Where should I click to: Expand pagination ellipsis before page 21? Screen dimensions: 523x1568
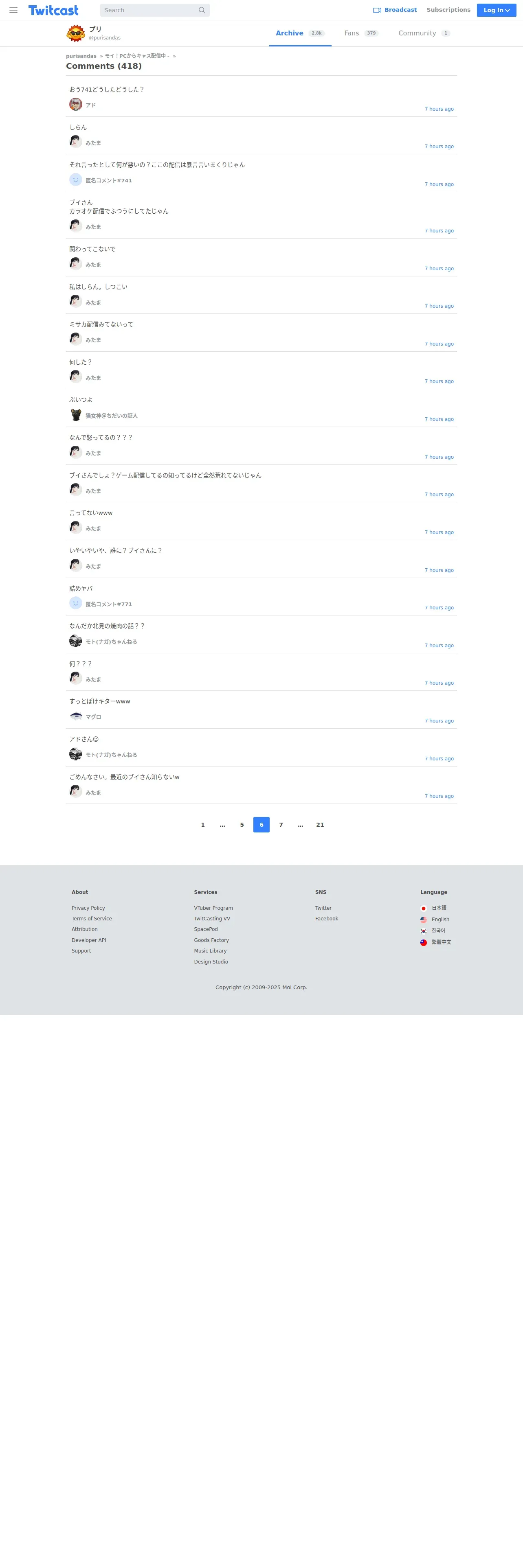pyautogui.click(x=300, y=825)
